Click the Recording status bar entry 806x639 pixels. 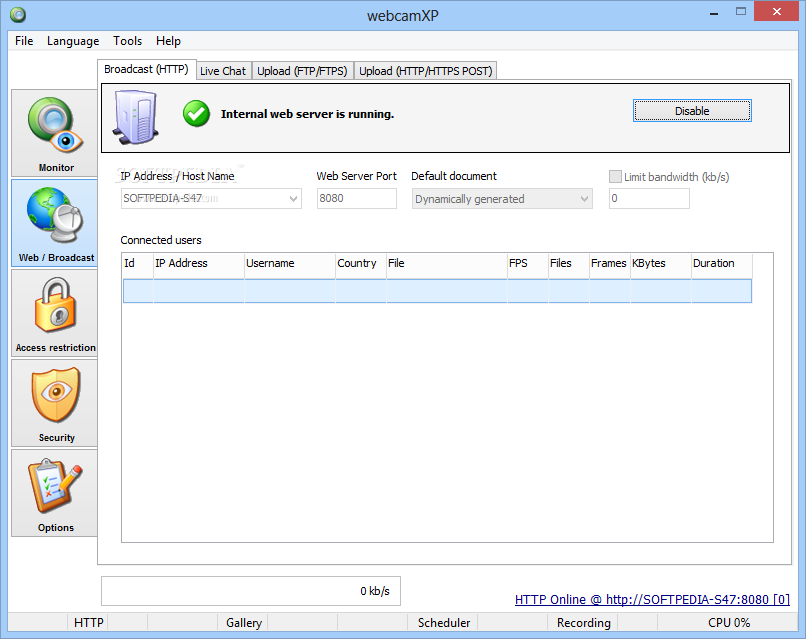click(583, 623)
